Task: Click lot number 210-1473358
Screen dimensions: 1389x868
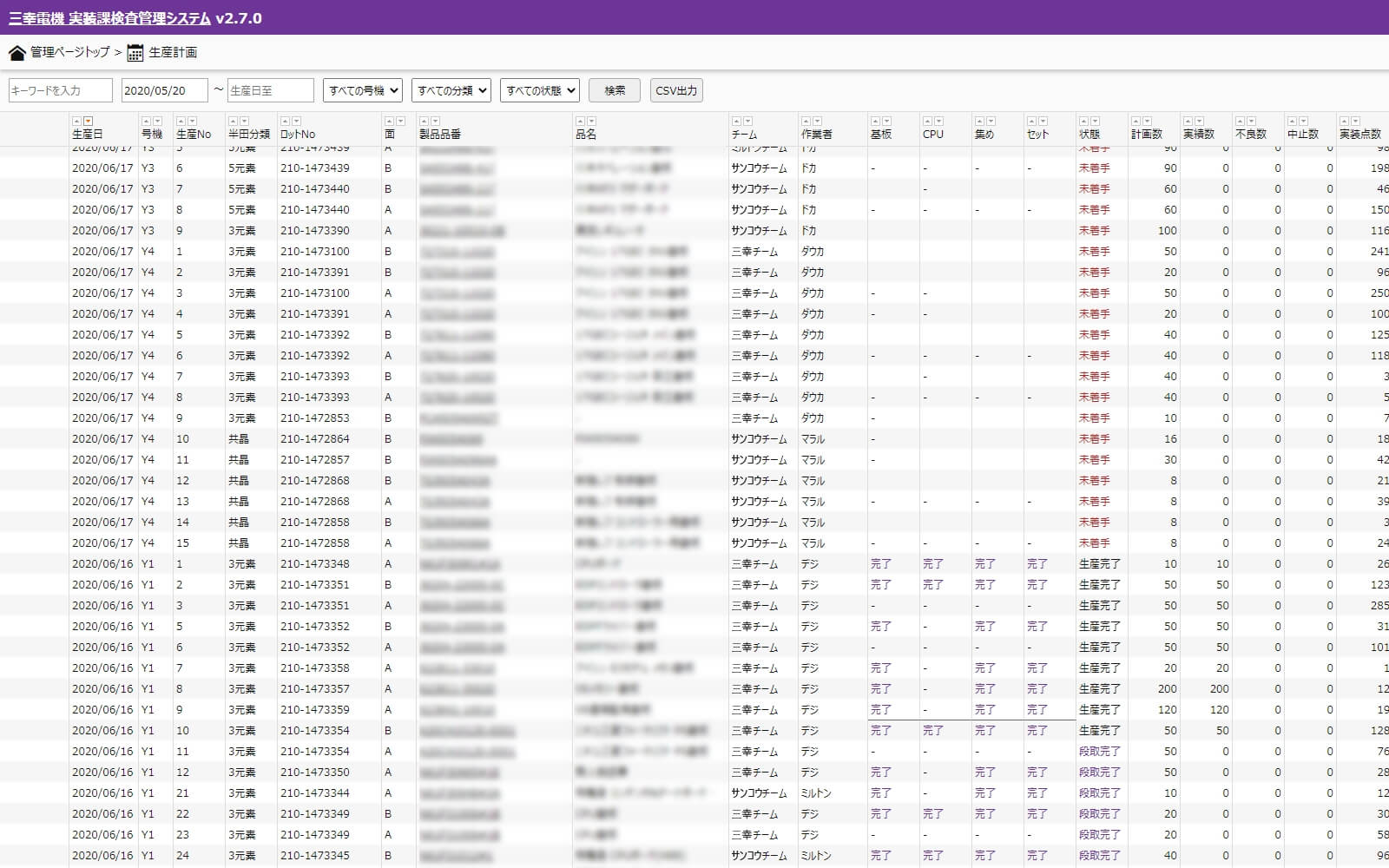Action: (x=315, y=668)
